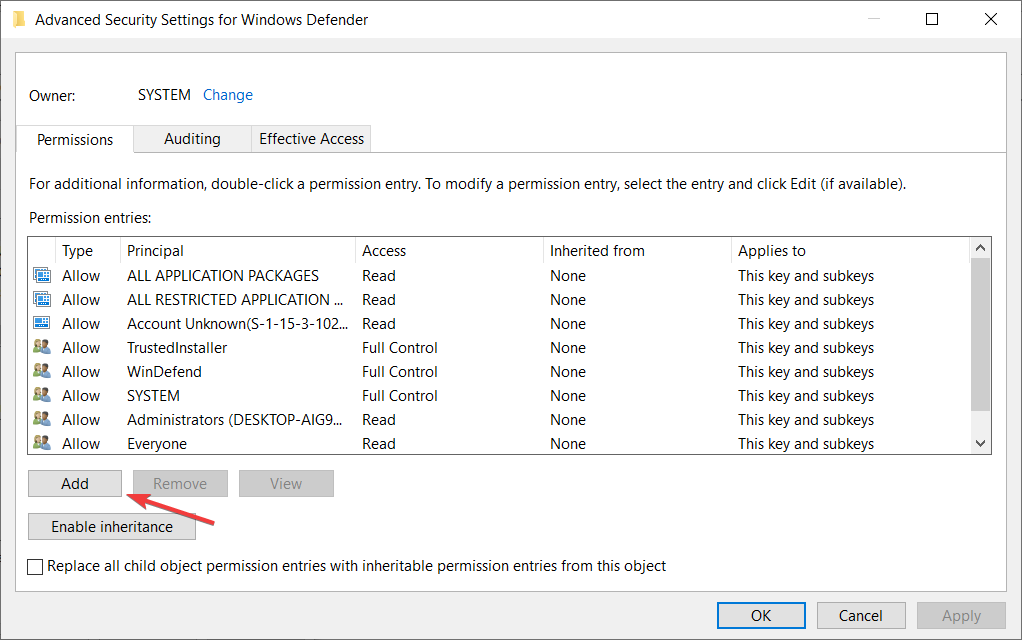1022x640 pixels.
Task: Click the Apply button
Action: [x=961, y=616]
